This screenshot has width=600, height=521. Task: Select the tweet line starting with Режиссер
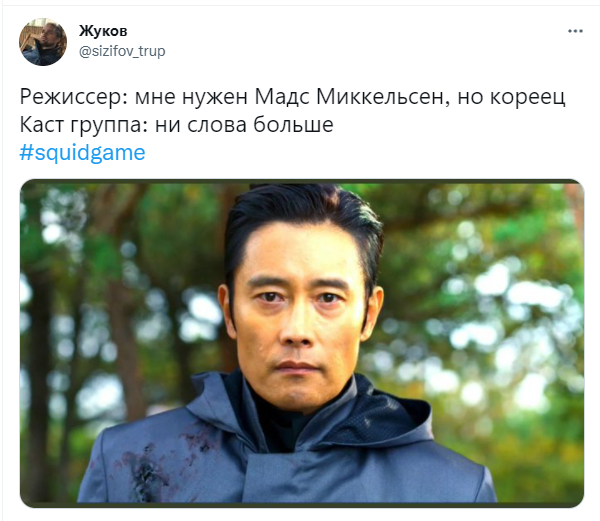pos(292,97)
